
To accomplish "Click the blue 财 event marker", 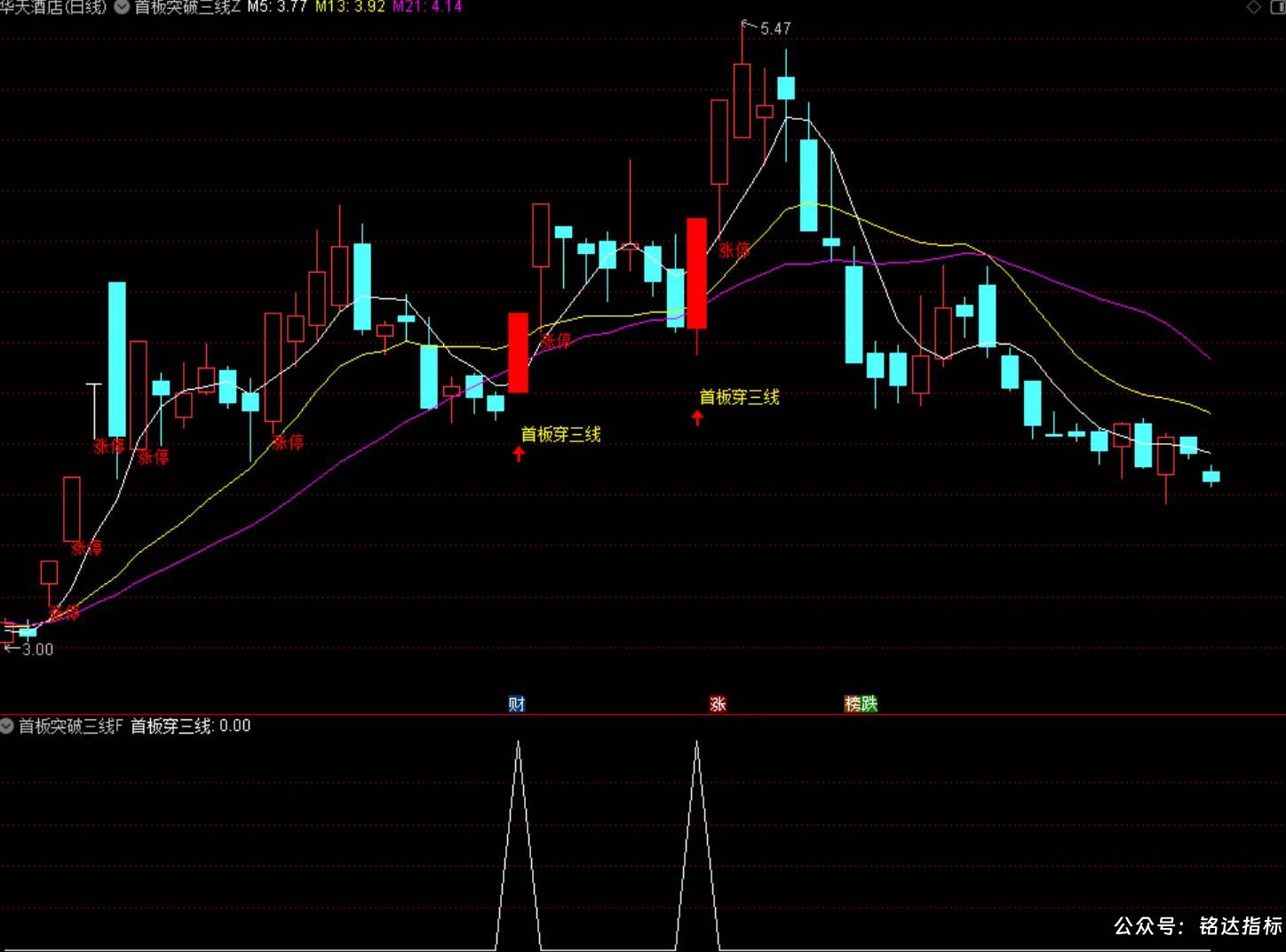I will click(517, 704).
